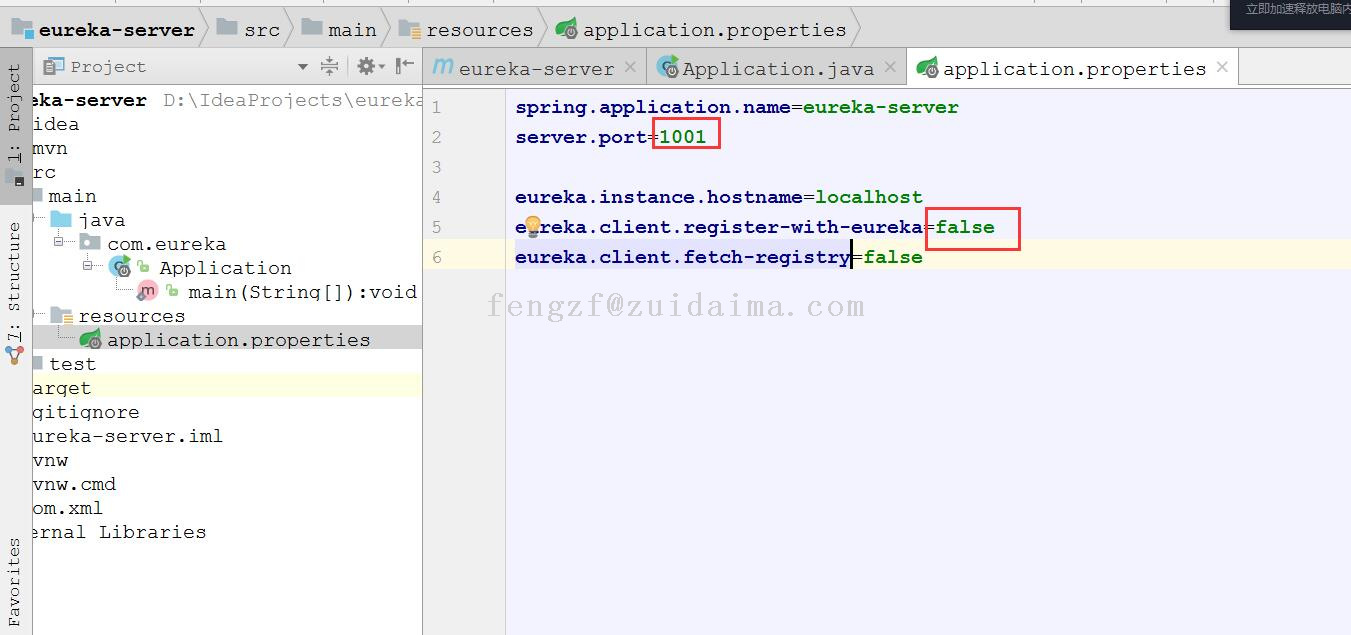Click the Application class icon in tree
Screen dimensions: 1351x635
[120, 268]
